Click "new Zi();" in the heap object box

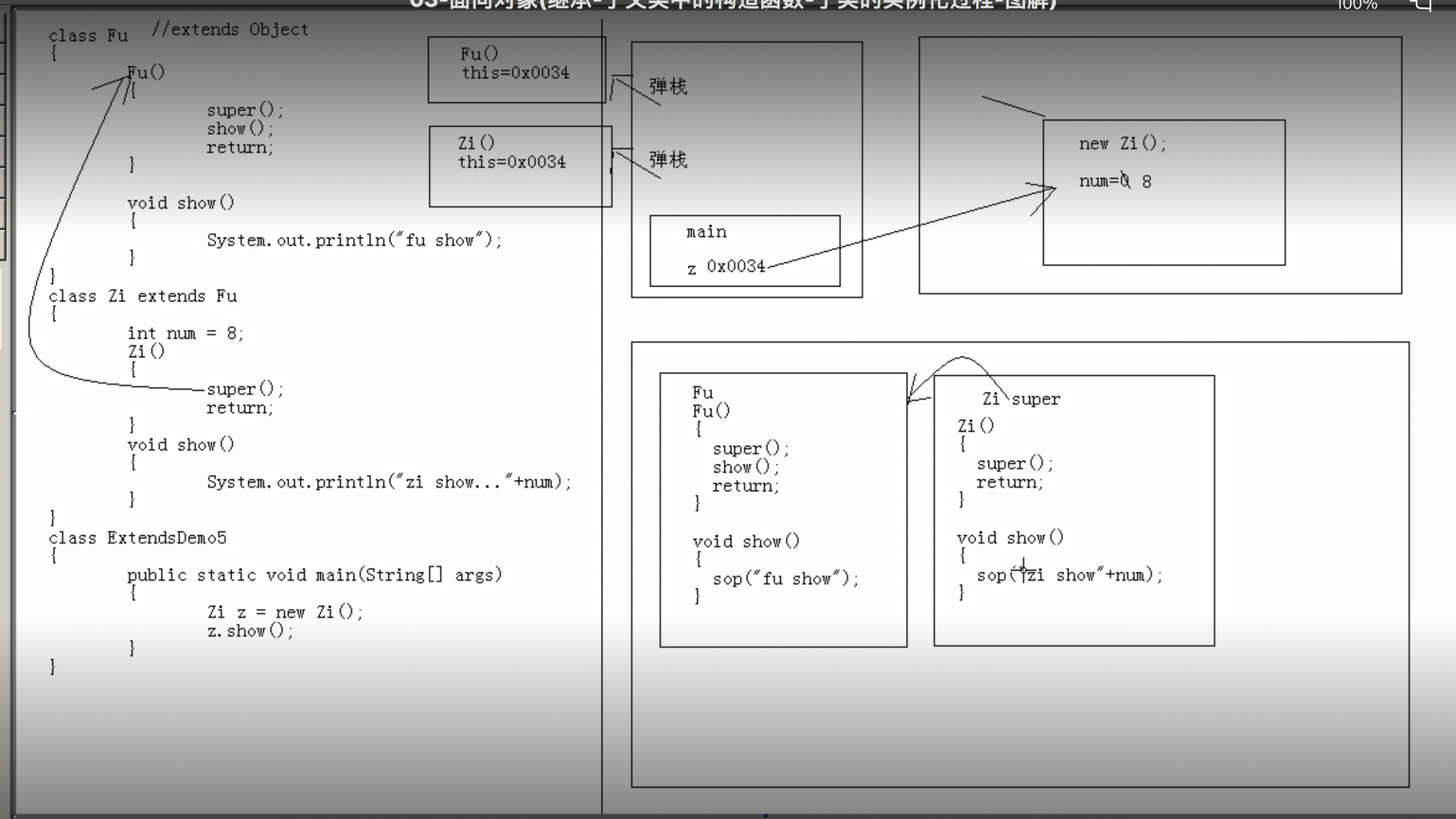click(1123, 143)
